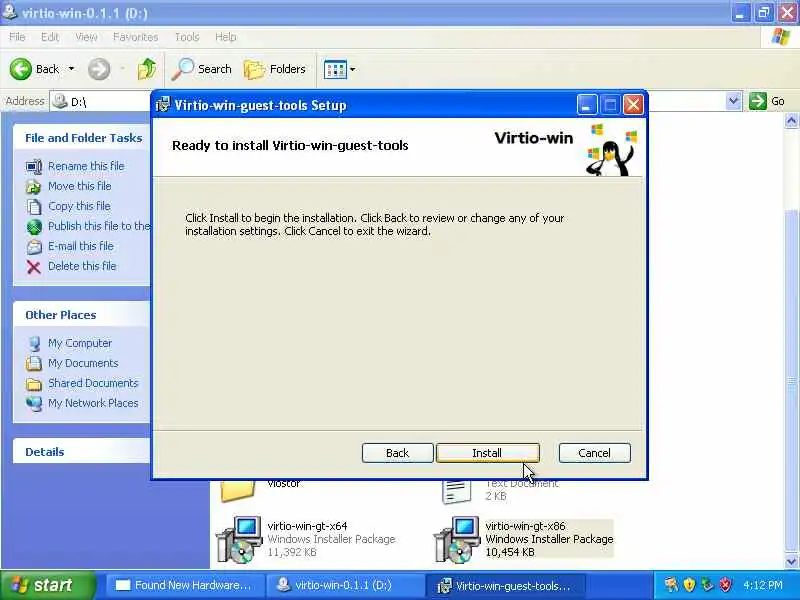Open Shared Documents from Other Places
The width and height of the screenshot is (800, 600).
[93, 383]
